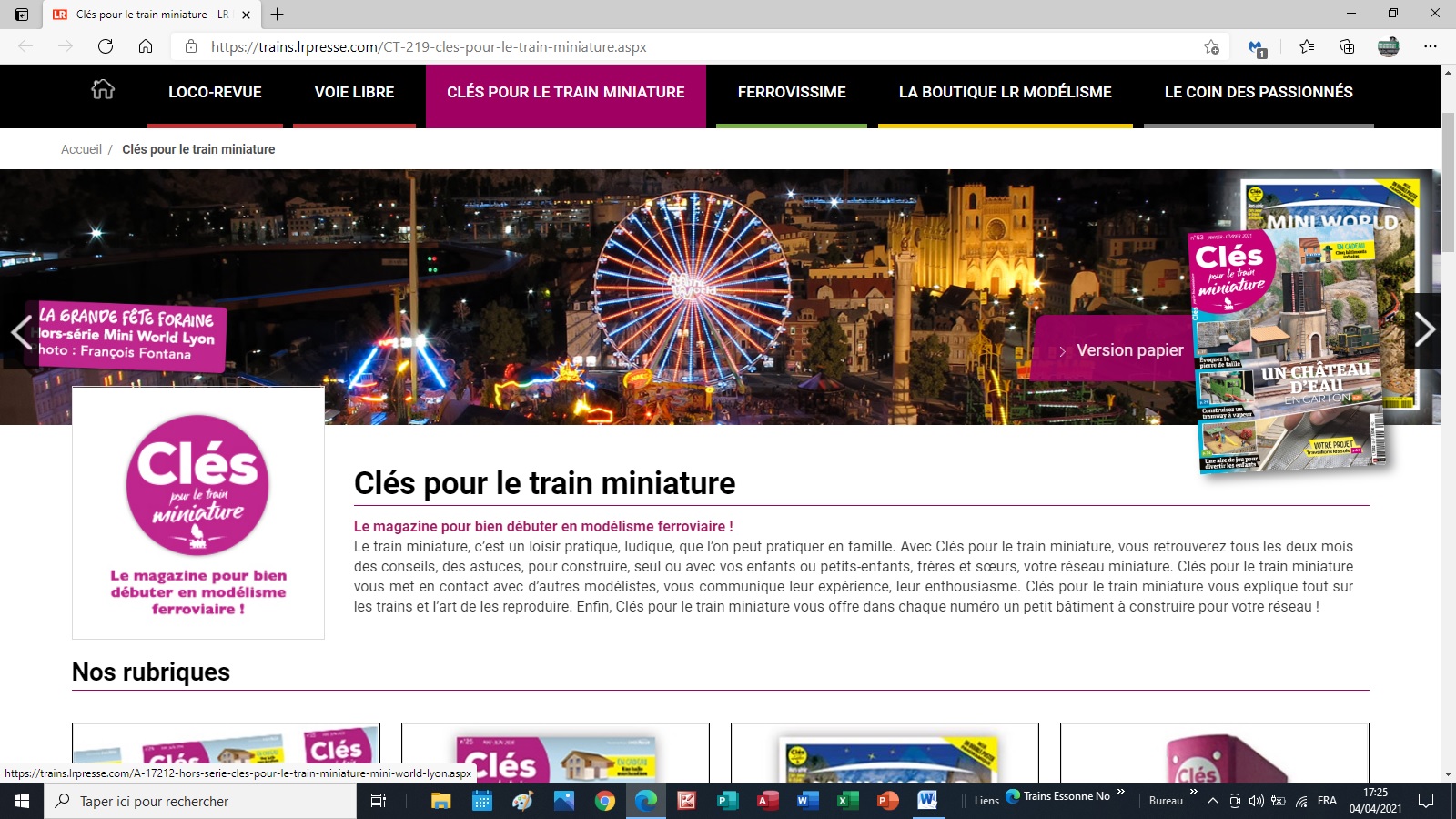Select the Clés pour le train miniature tab

point(151,15)
